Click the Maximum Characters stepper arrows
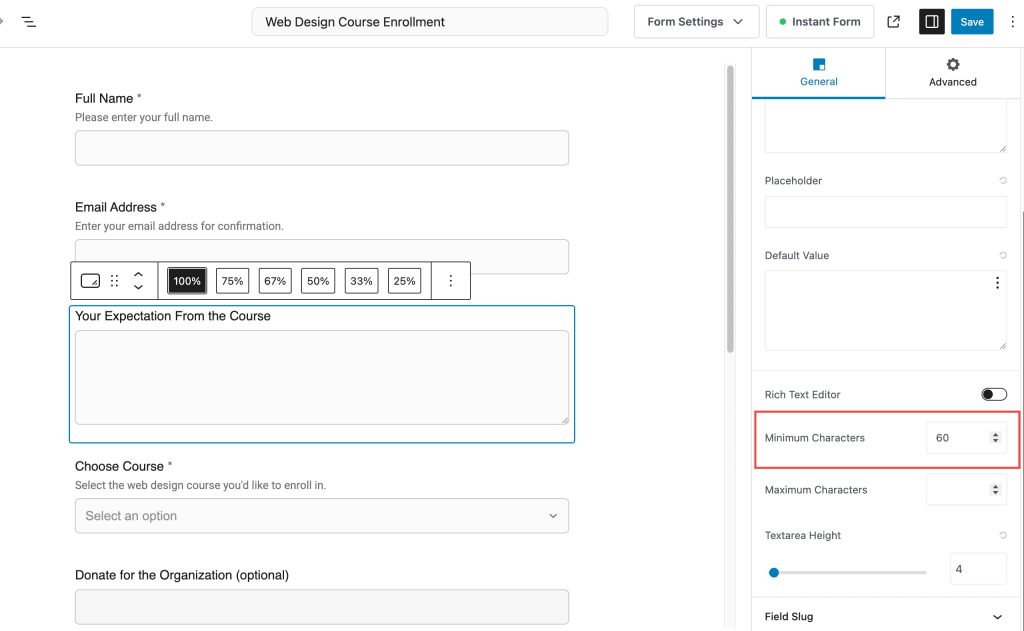The width and height of the screenshot is (1024, 631). tap(995, 489)
